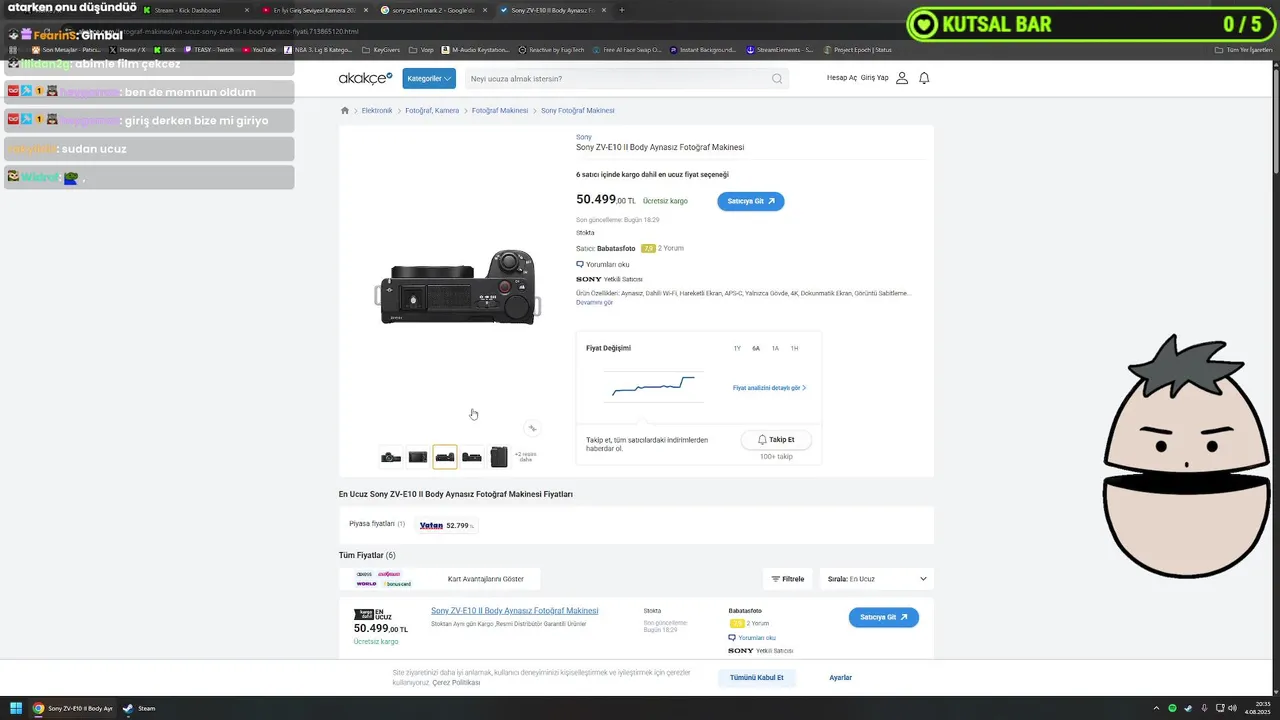This screenshot has height=720, width=1280.
Task: Open 'Çerez Politikası' link in cookie banner
Action: pyautogui.click(x=456, y=683)
